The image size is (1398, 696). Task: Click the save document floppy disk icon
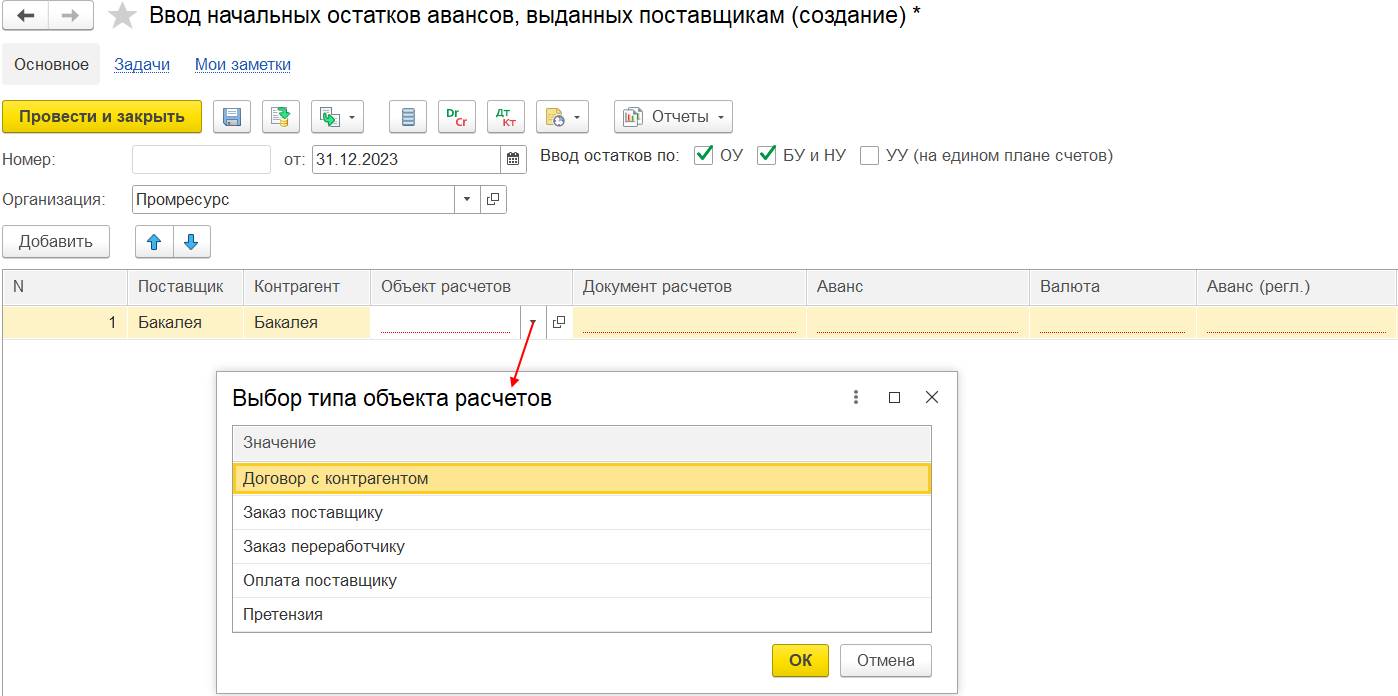point(231,117)
